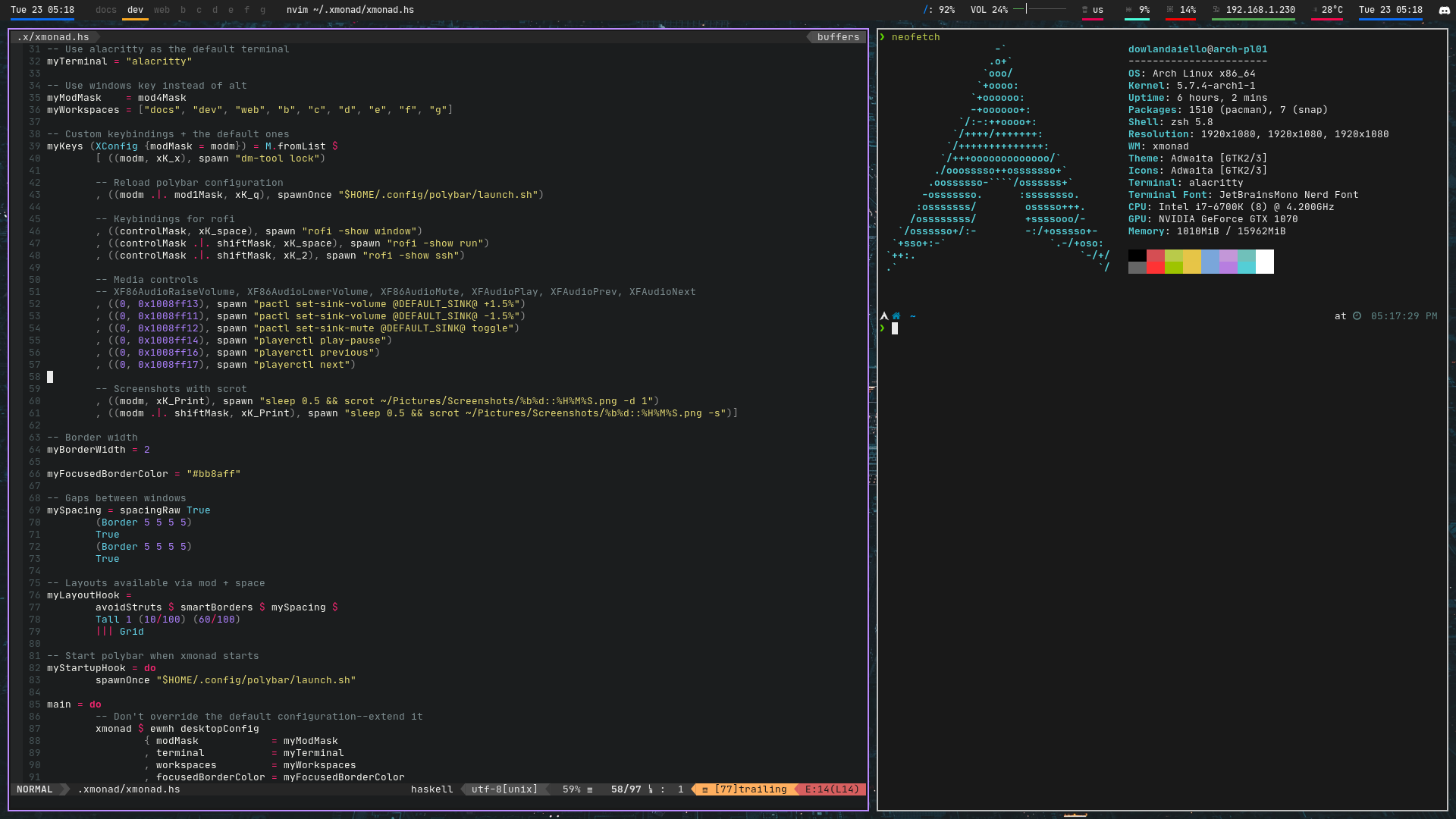Click the lines icon after 59% in statusline
The height and width of the screenshot is (819, 1456).
[x=589, y=789]
